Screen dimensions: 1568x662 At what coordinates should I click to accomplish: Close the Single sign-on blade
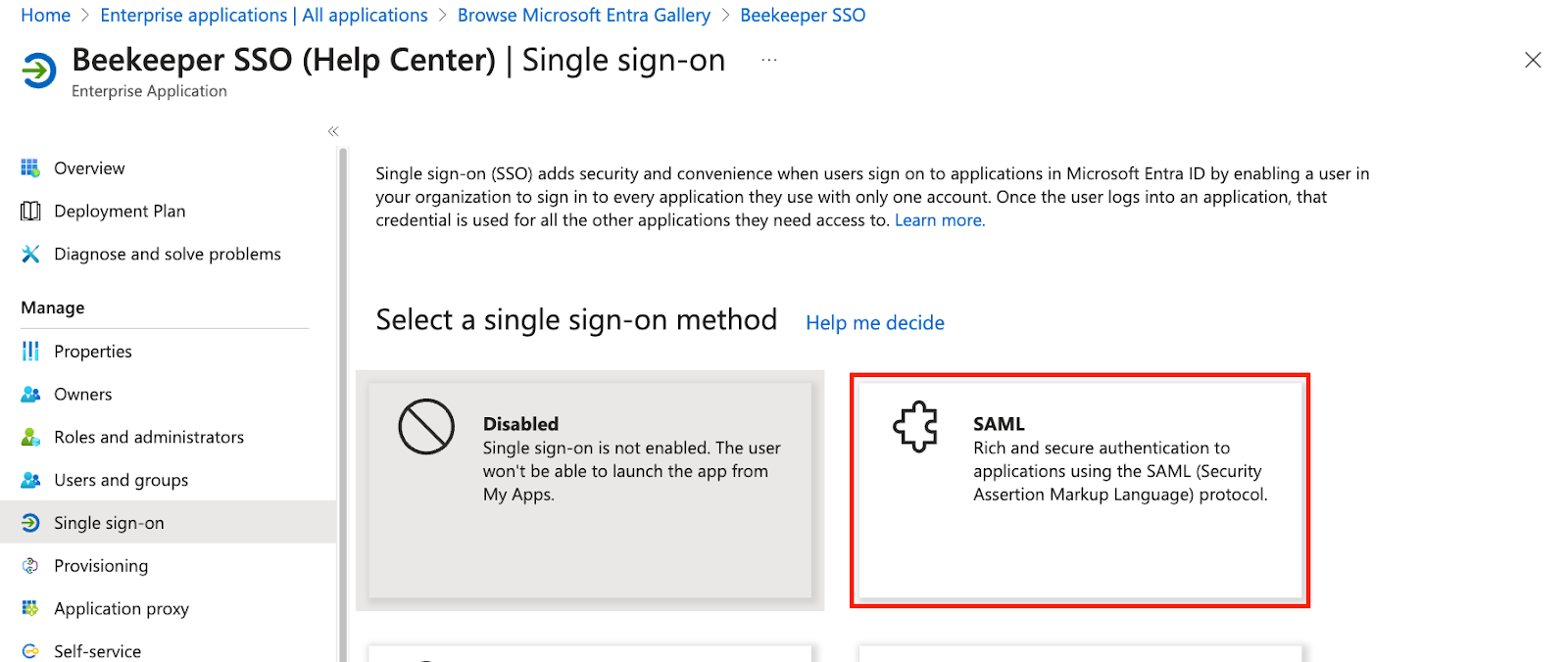pos(1533,61)
